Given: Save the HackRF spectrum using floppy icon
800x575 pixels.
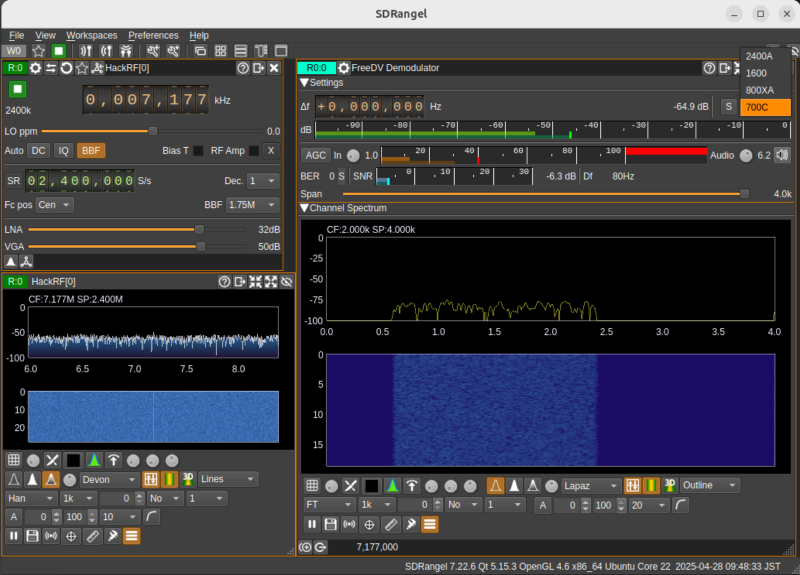Looking at the screenshot, I should click(x=32, y=536).
